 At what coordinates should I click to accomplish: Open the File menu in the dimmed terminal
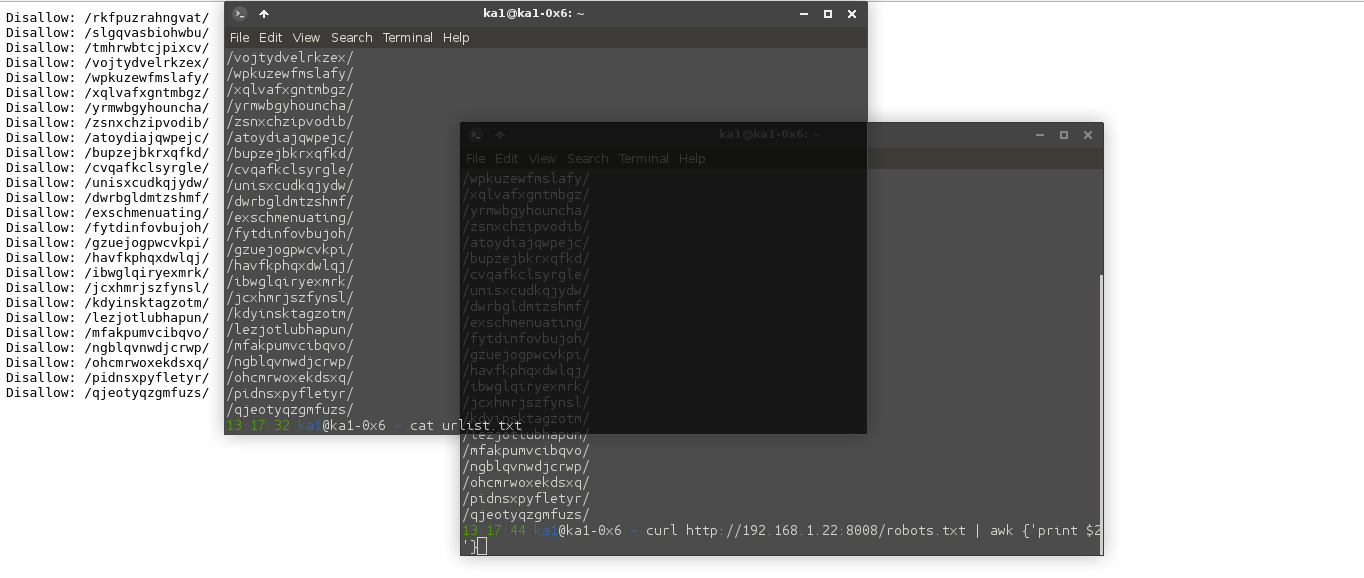476,159
